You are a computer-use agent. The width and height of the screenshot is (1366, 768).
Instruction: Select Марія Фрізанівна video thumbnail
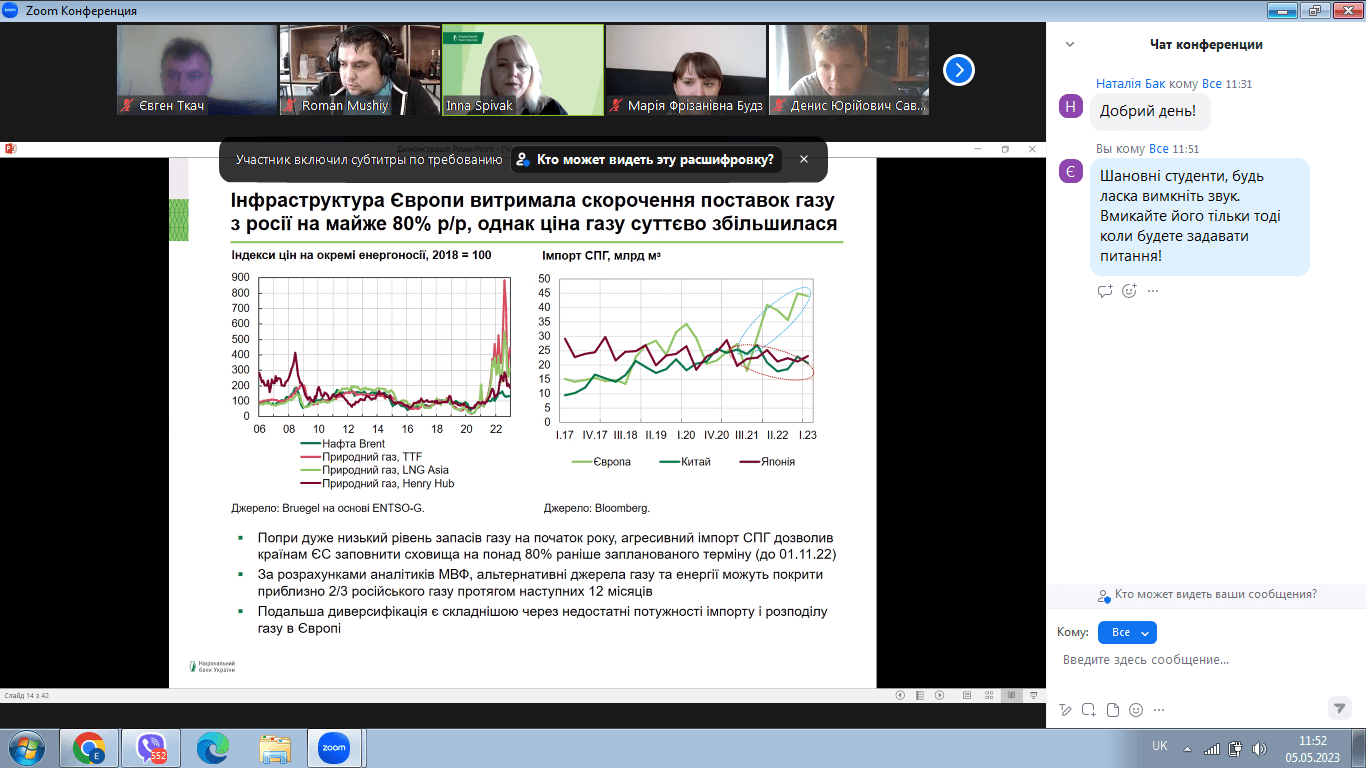686,70
